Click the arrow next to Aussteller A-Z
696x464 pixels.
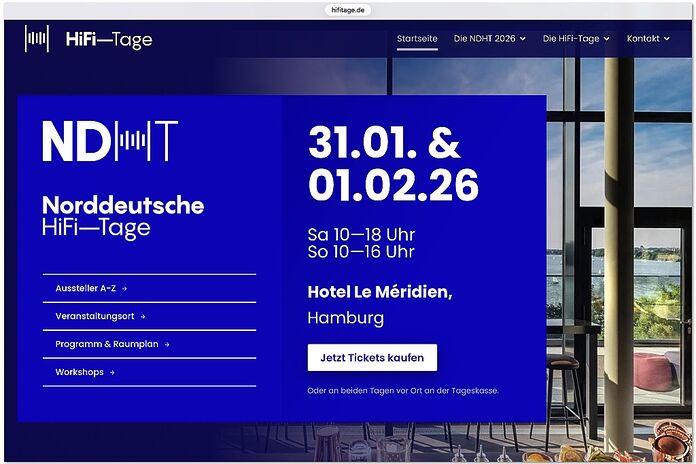[124, 289]
